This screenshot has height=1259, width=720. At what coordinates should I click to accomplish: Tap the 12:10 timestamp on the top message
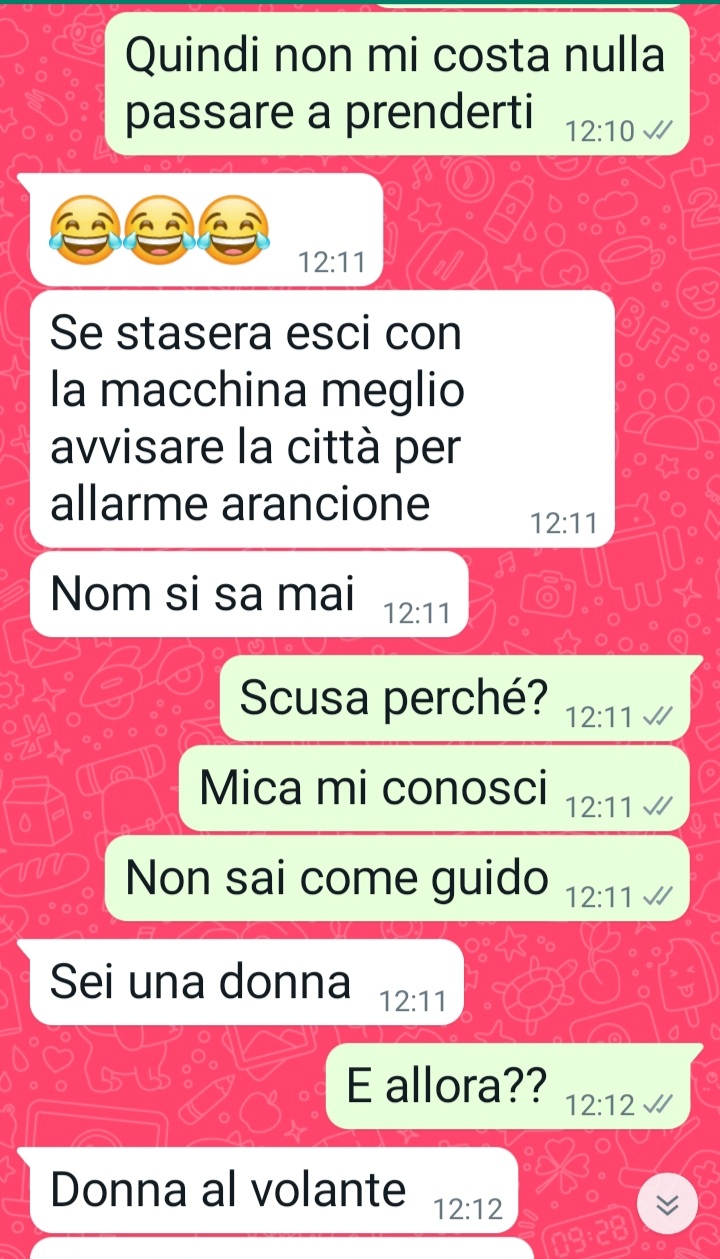click(600, 132)
